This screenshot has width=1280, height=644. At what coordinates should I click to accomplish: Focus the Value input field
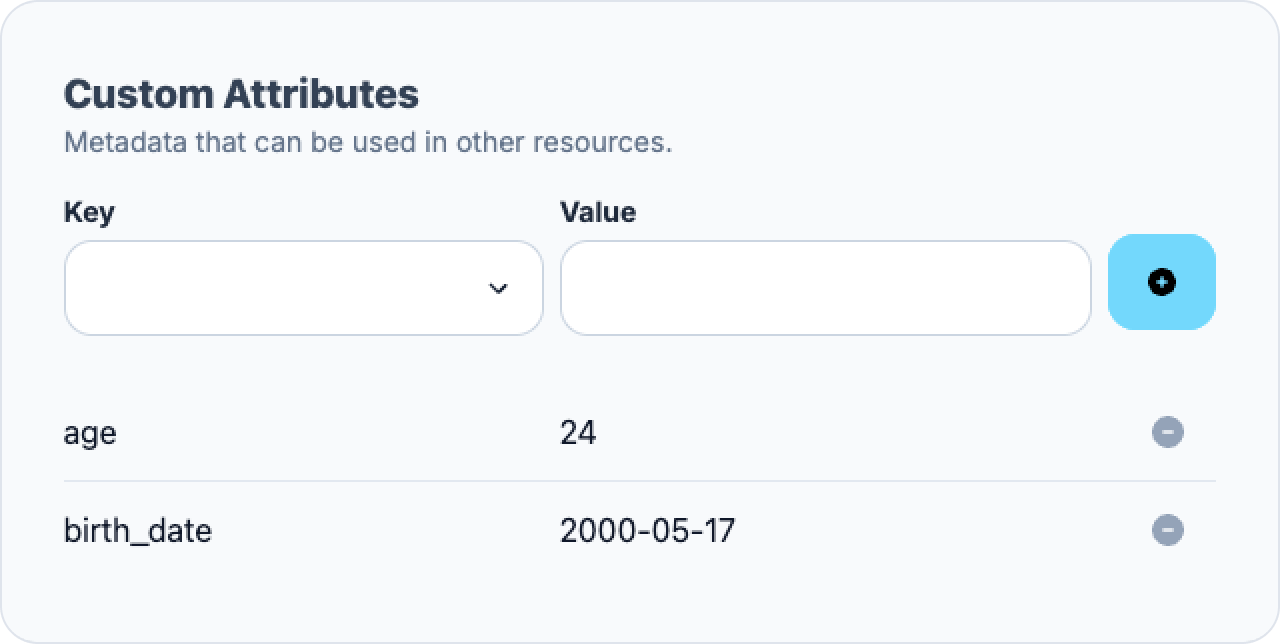point(826,288)
